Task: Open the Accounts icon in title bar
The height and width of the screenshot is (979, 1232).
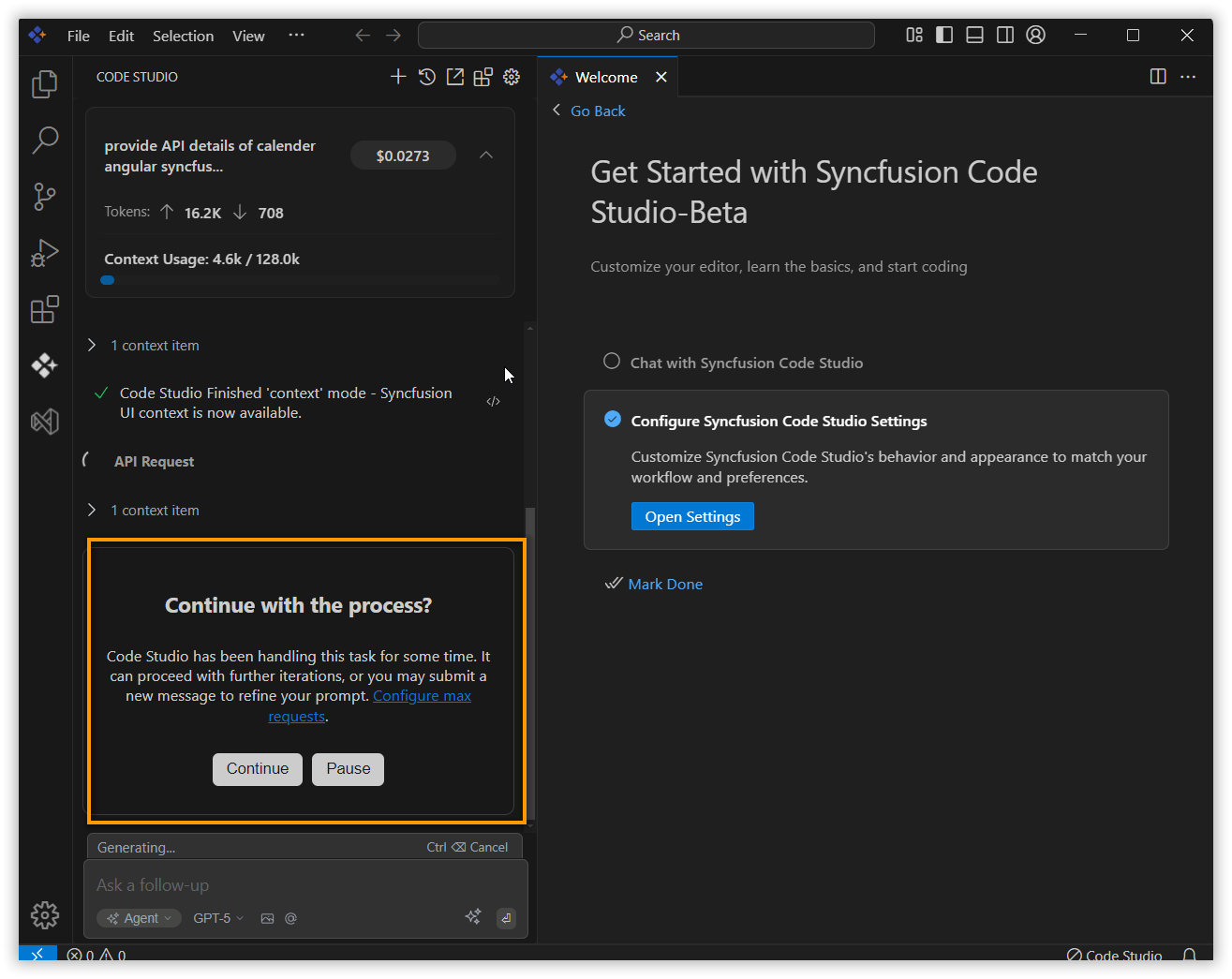Action: pyautogui.click(x=1035, y=35)
